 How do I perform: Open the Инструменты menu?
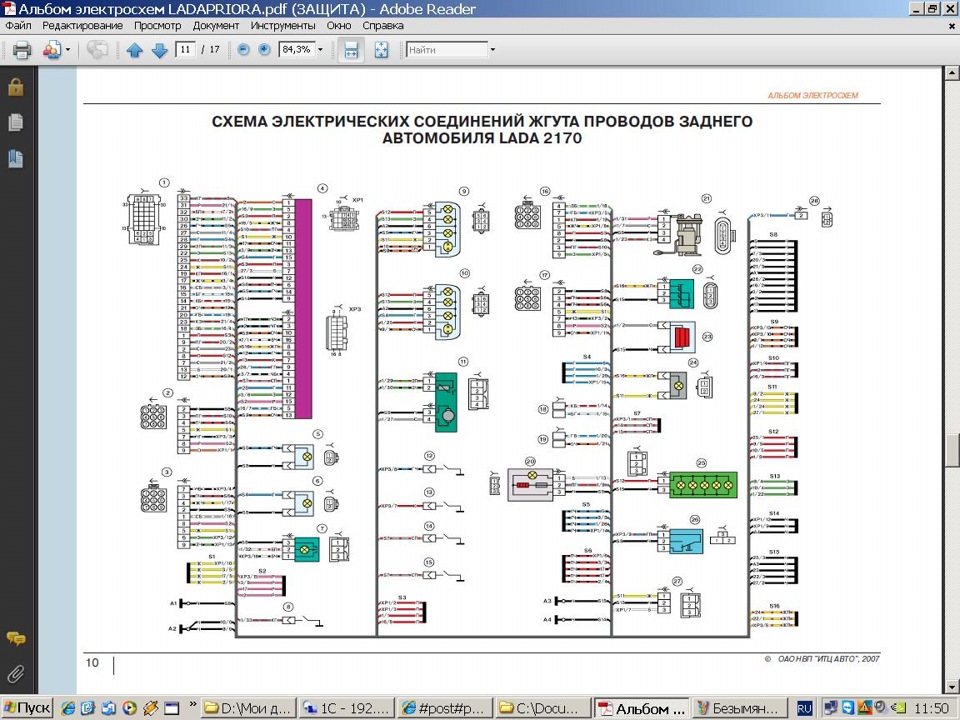tap(283, 26)
